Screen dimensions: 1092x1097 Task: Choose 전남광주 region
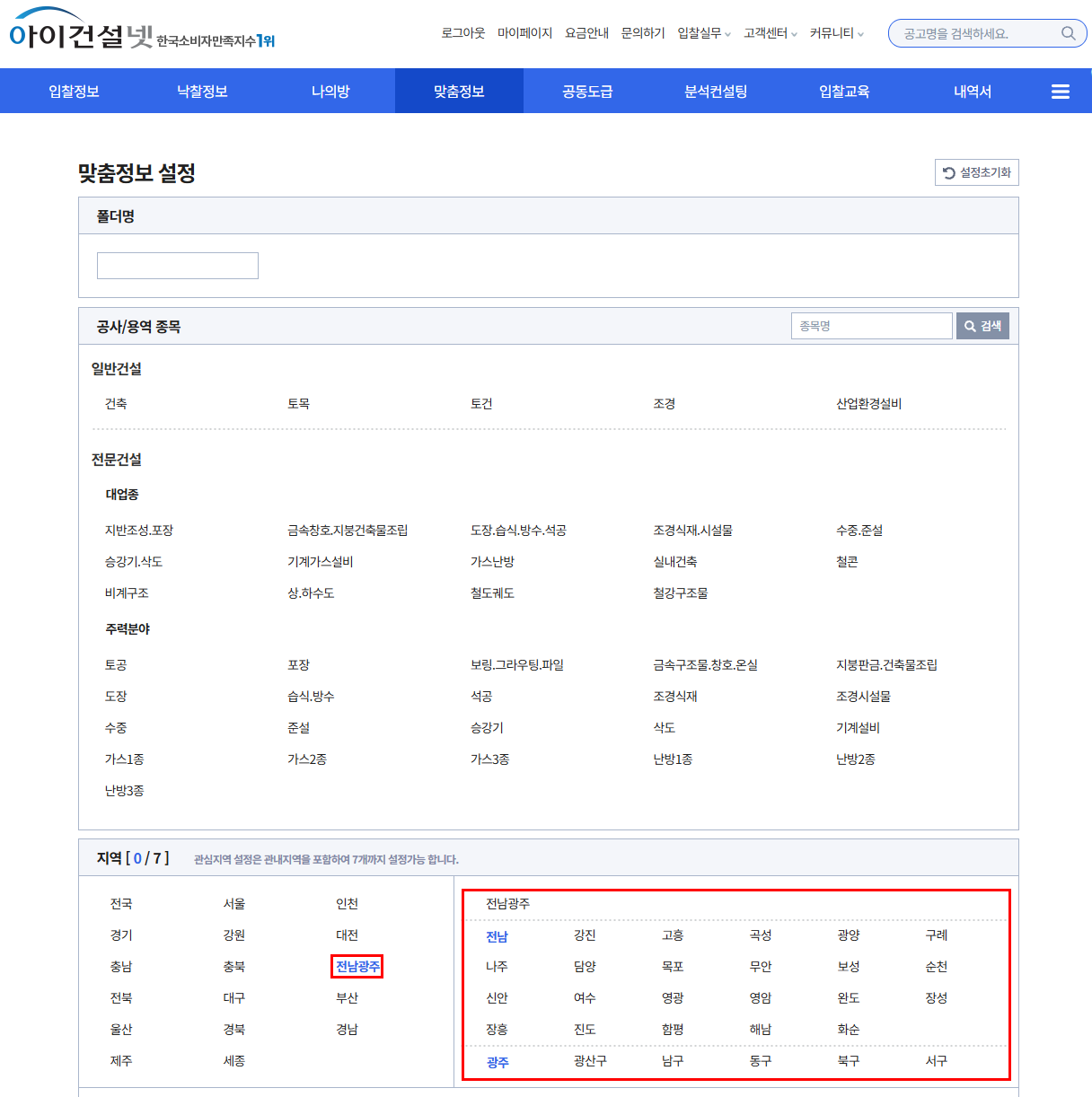(x=357, y=967)
